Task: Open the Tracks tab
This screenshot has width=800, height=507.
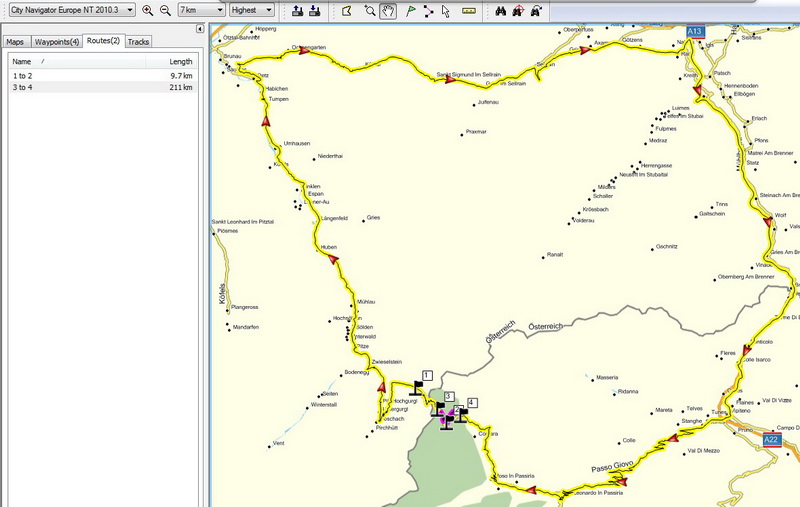Action: click(138, 41)
